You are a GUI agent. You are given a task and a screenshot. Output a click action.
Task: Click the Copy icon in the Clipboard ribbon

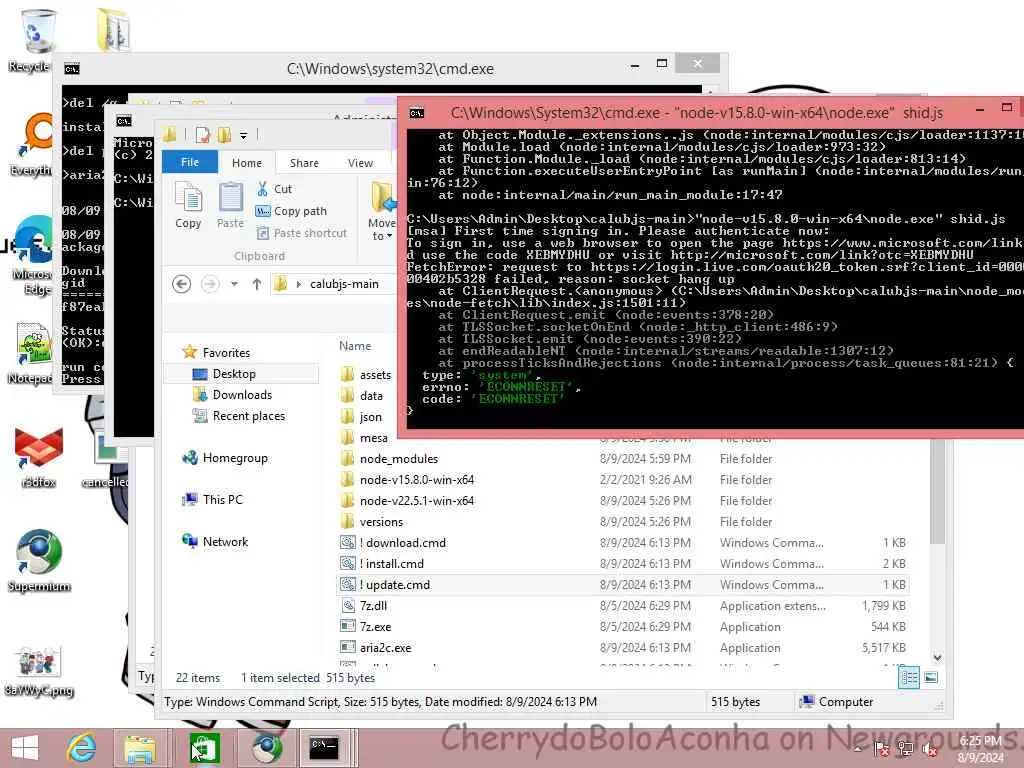click(188, 206)
